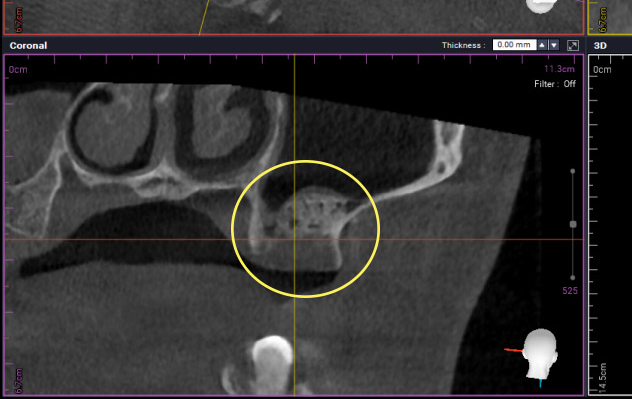This screenshot has height=399, width=632.
Task: Click the 11.3cm ruler label
Action: tap(559, 69)
